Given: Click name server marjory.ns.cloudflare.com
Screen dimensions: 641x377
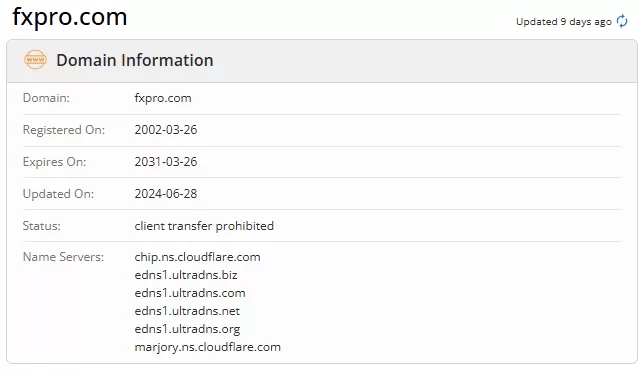Looking at the screenshot, I should [208, 347].
